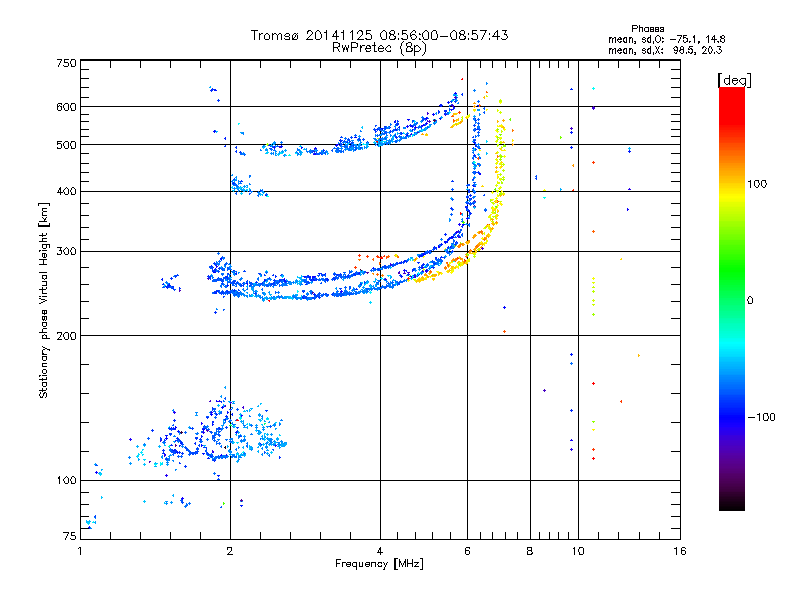Click the y-axis label '750'
Viewport: 800px width, 600px height.
tap(66, 63)
